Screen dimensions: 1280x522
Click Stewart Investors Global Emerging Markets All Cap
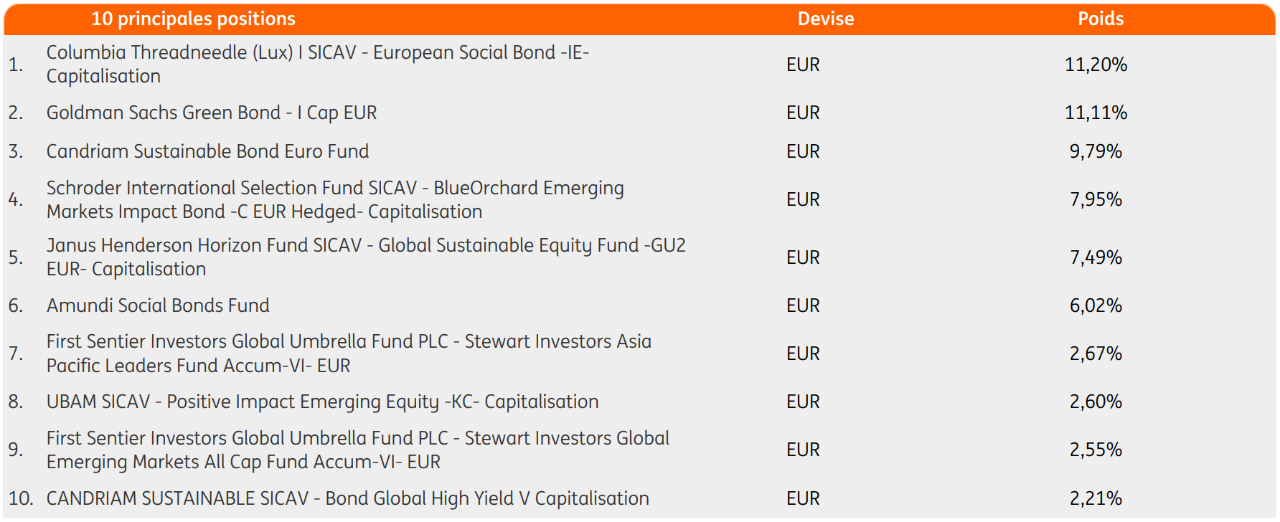358,450
